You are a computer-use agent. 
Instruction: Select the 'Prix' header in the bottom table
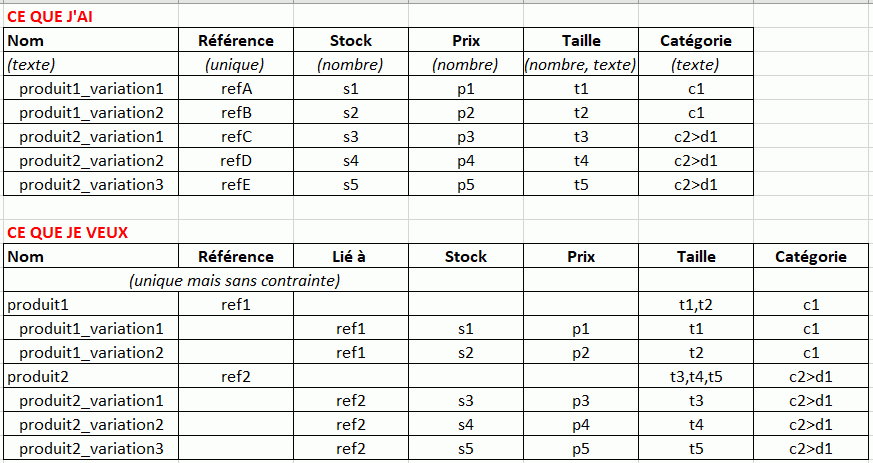pyautogui.click(x=581, y=257)
